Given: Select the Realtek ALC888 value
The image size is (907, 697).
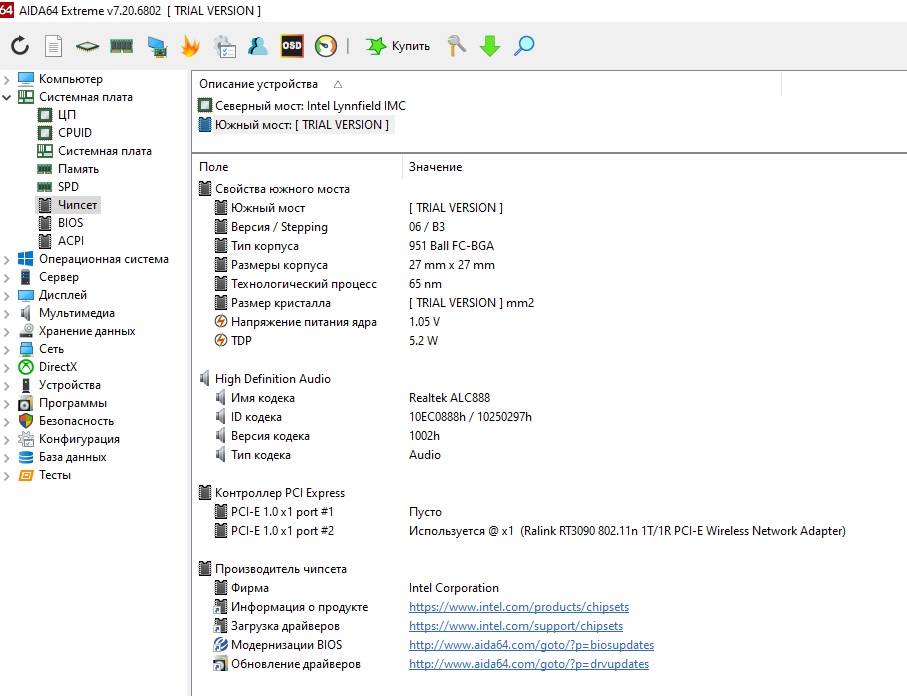Looking at the screenshot, I should (449, 398).
